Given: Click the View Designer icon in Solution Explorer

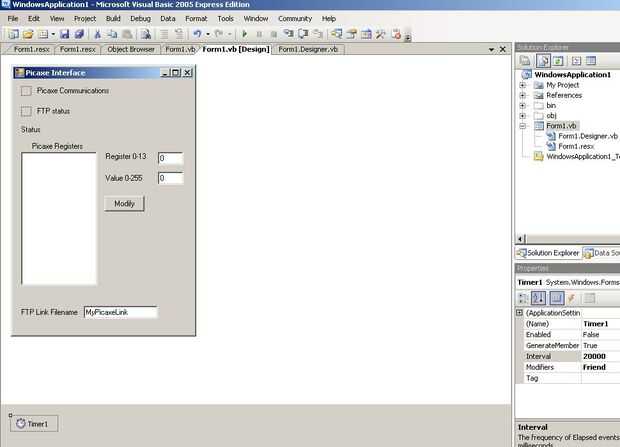Looking at the screenshot, I should [x=591, y=61].
